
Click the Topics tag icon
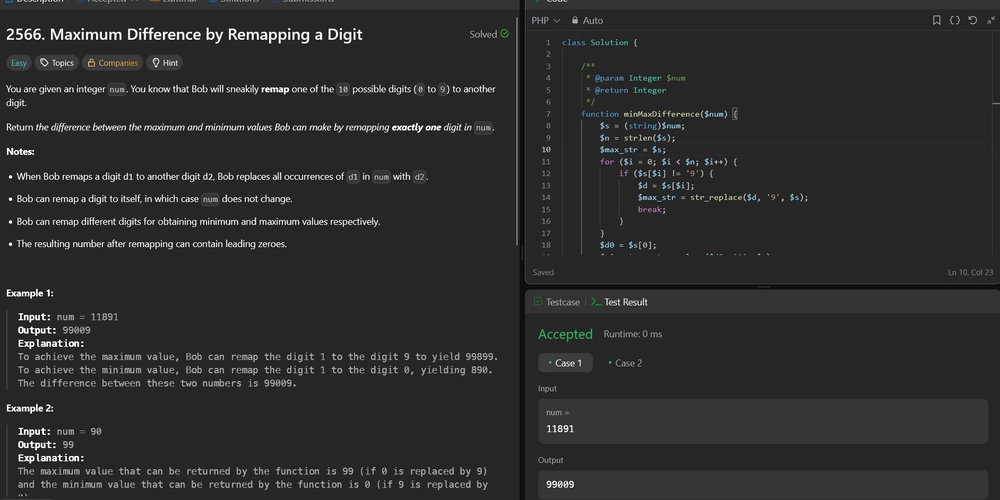click(x=44, y=62)
